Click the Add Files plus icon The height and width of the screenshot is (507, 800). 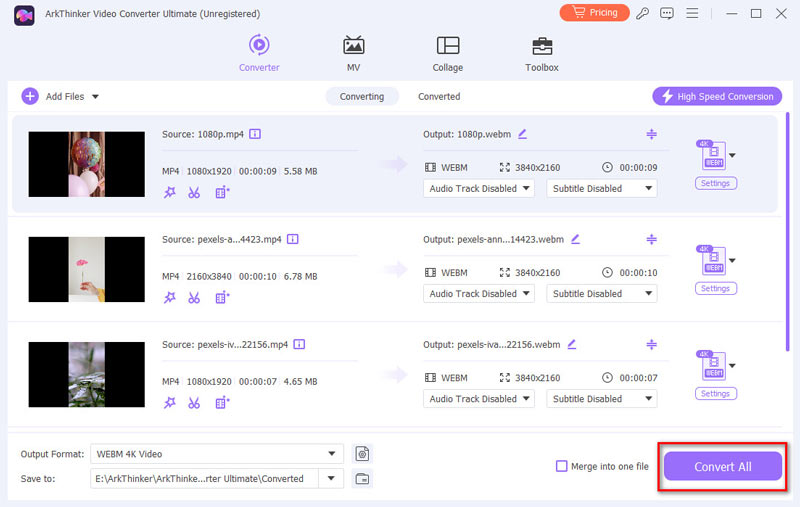(30, 96)
